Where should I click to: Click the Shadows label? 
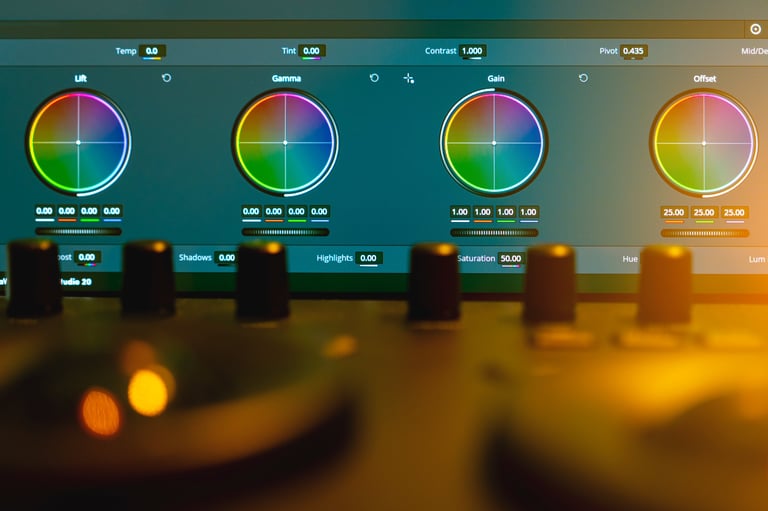[195, 258]
